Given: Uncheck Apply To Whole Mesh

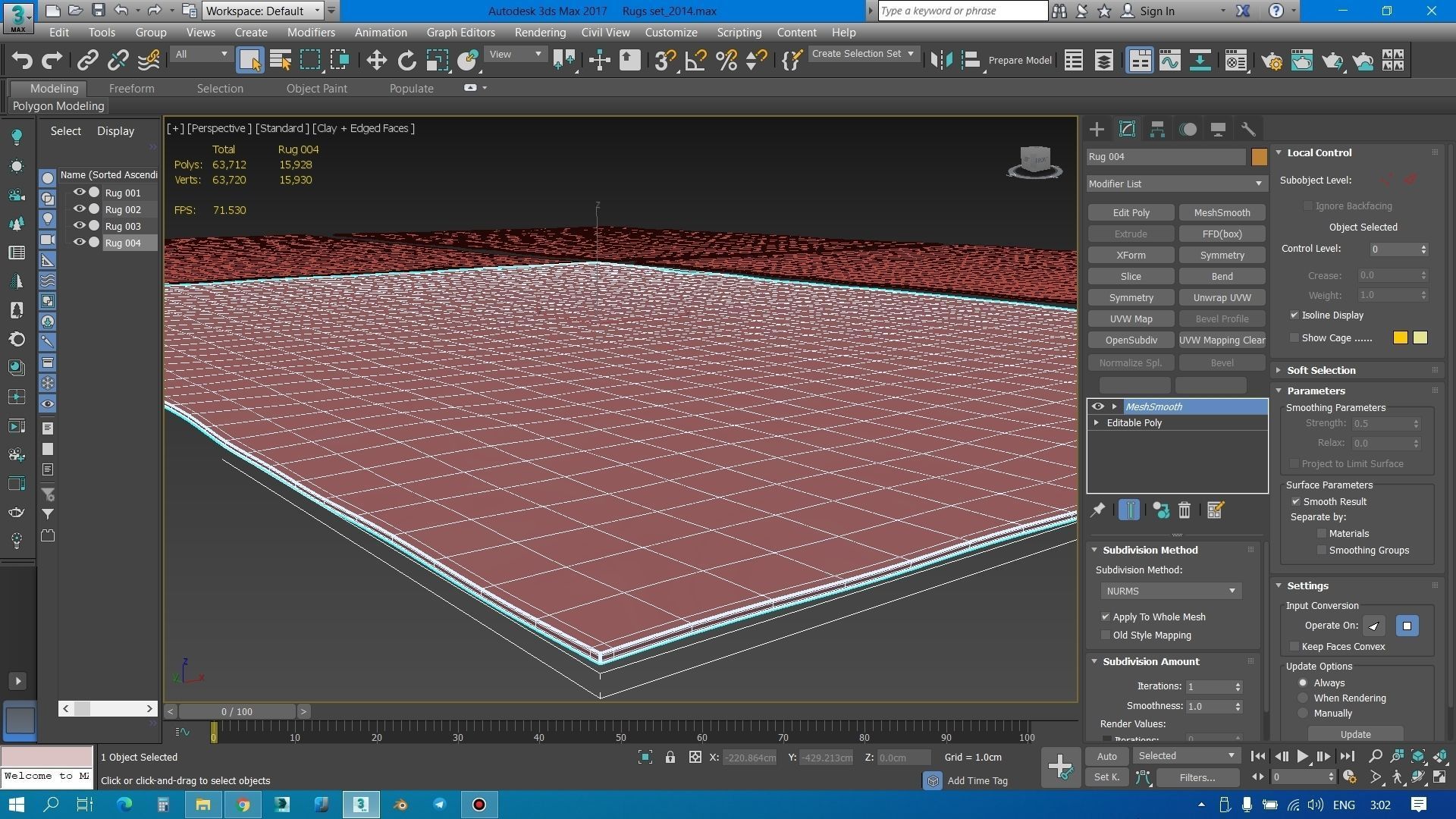Looking at the screenshot, I should tap(1106, 617).
